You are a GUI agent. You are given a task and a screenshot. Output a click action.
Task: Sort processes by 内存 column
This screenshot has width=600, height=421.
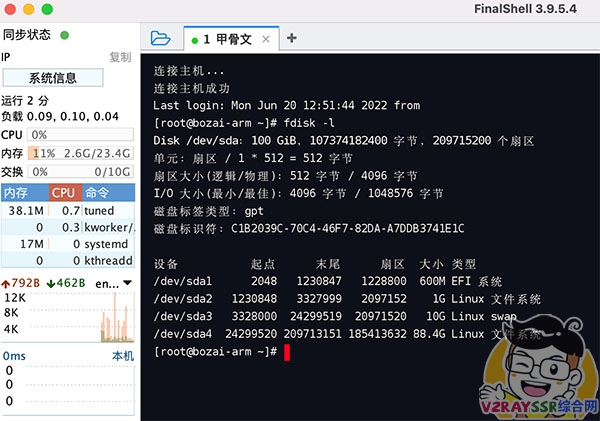tap(16, 192)
